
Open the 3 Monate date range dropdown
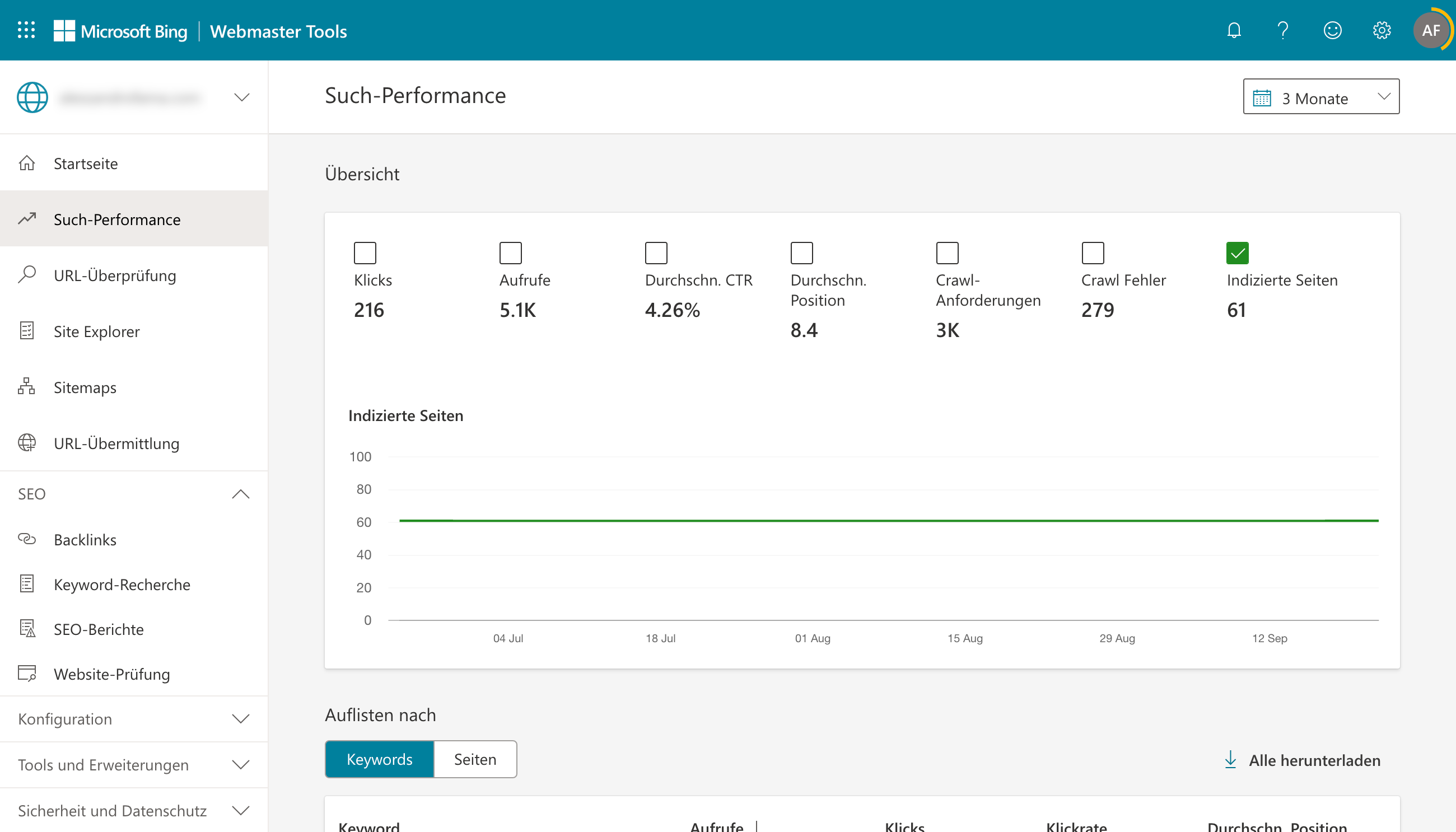click(x=1320, y=96)
